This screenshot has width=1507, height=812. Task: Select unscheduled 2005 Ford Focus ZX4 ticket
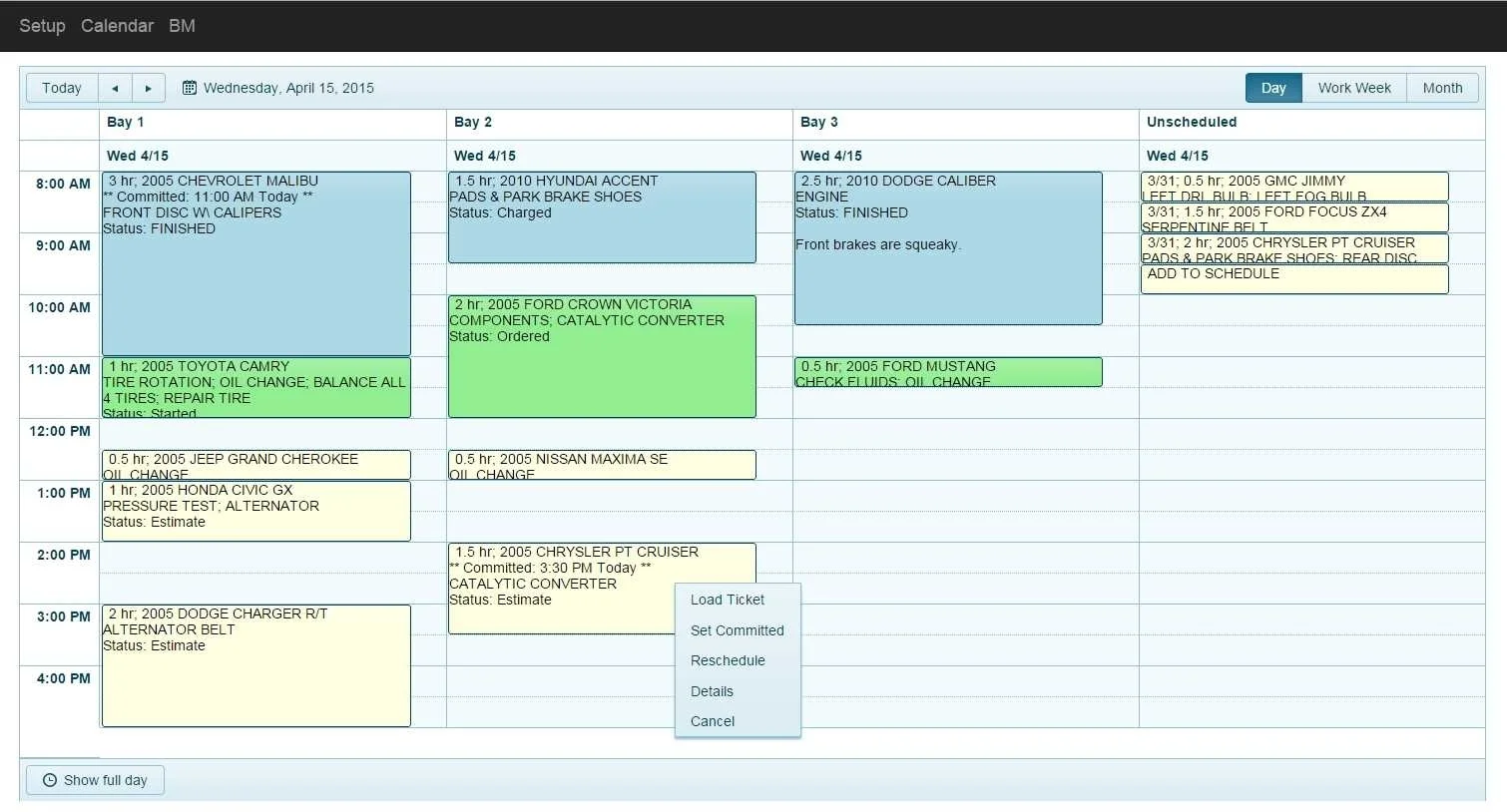[x=1294, y=217]
